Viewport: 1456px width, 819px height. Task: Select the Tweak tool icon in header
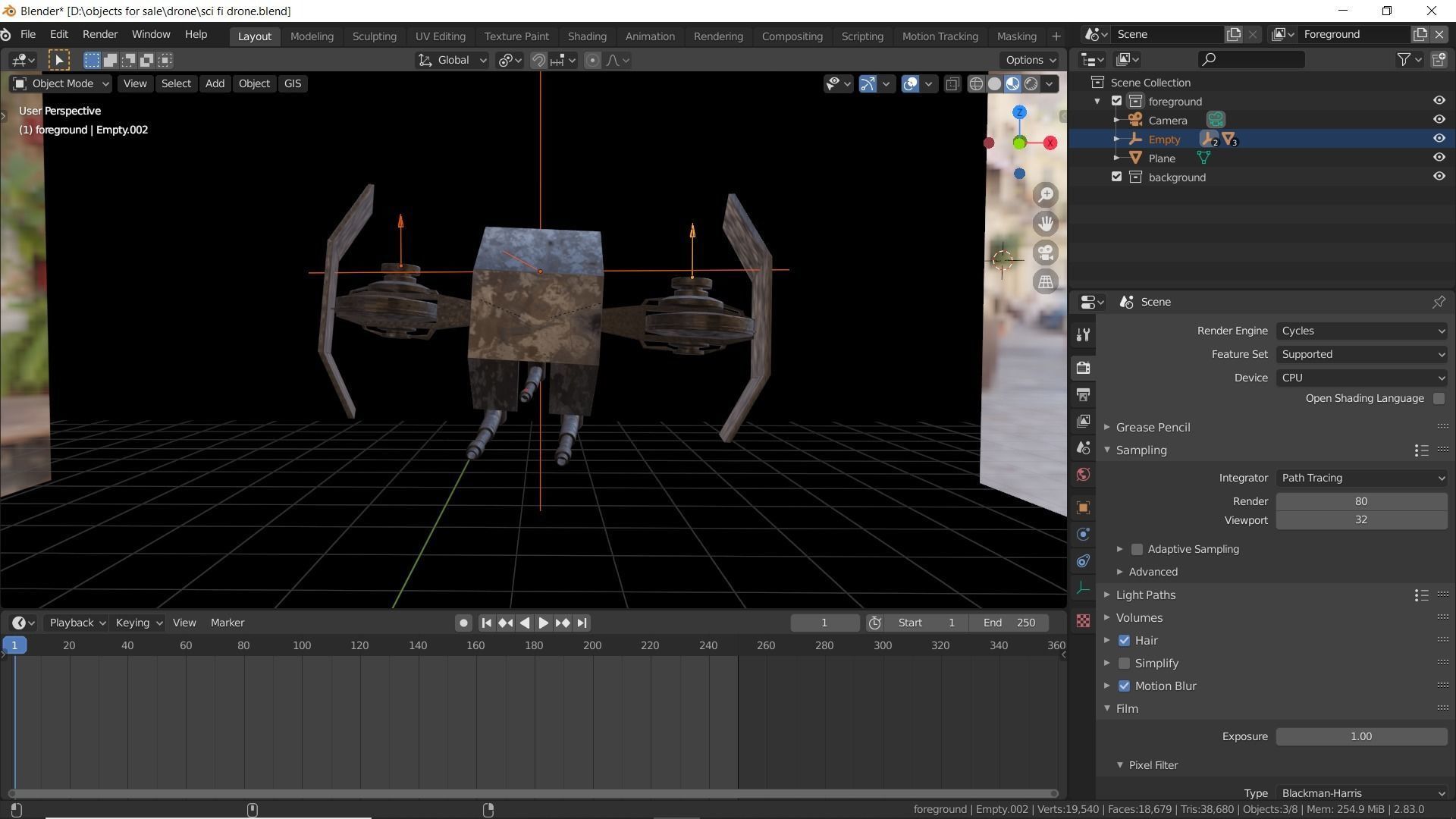58,60
